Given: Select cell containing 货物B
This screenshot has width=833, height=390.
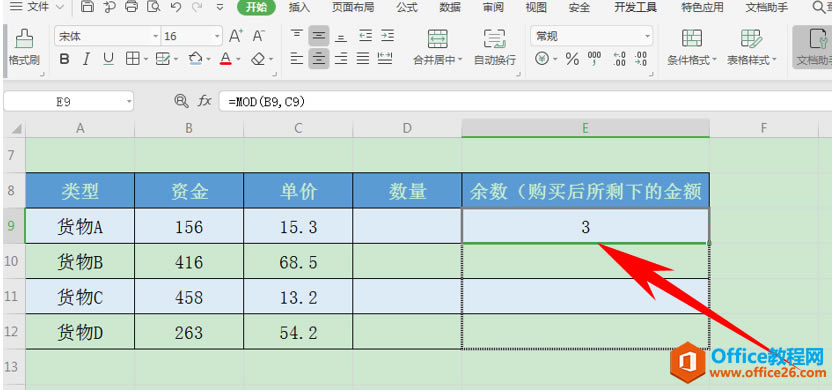Looking at the screenshot, I should pyautogui.click(x=80, y=262).
